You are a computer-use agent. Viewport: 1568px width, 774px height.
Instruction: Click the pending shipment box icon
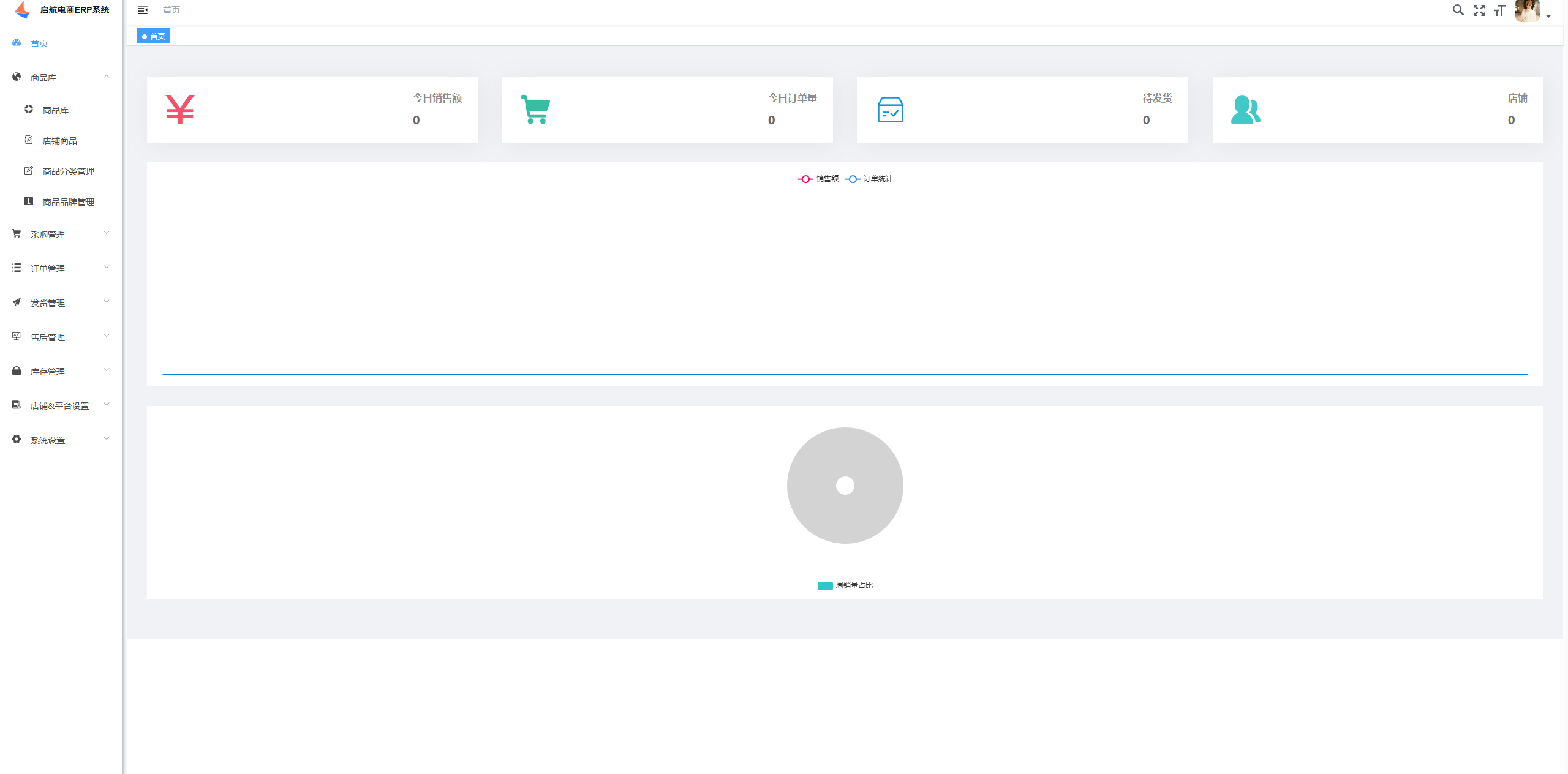[890, 110]
